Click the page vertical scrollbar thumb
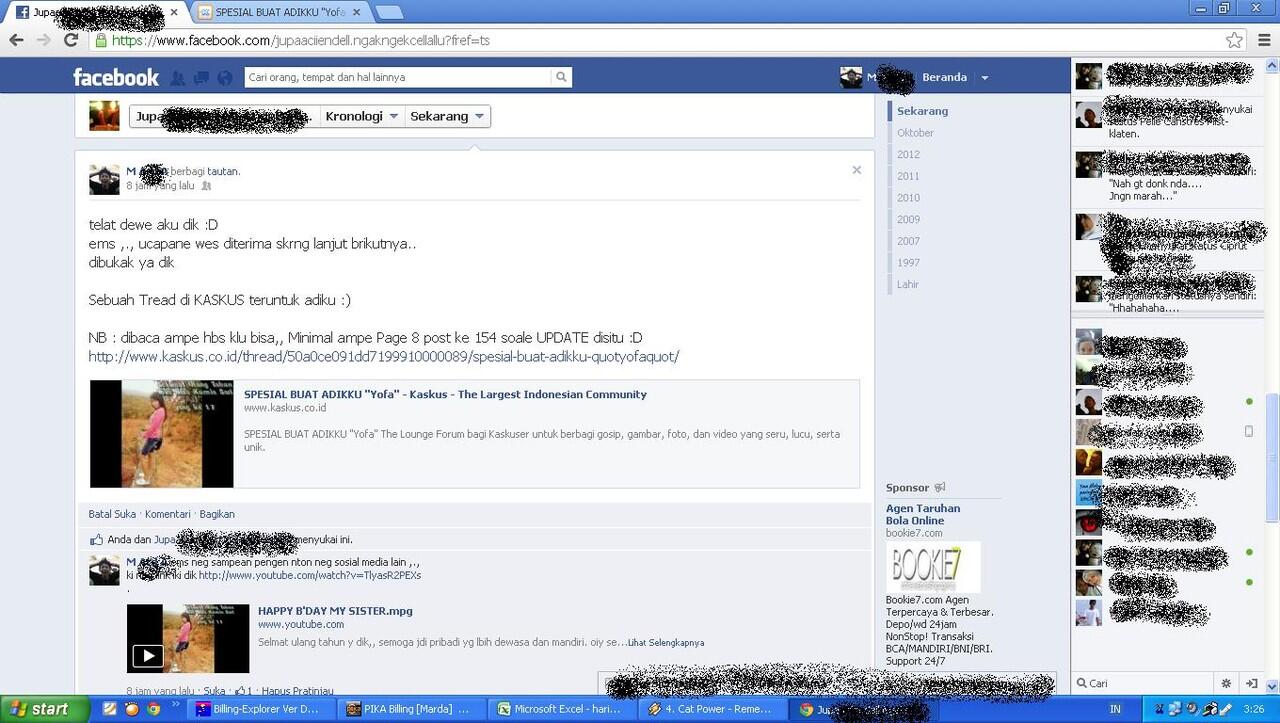This screenshot has height=723, width=1280. 1272,458
